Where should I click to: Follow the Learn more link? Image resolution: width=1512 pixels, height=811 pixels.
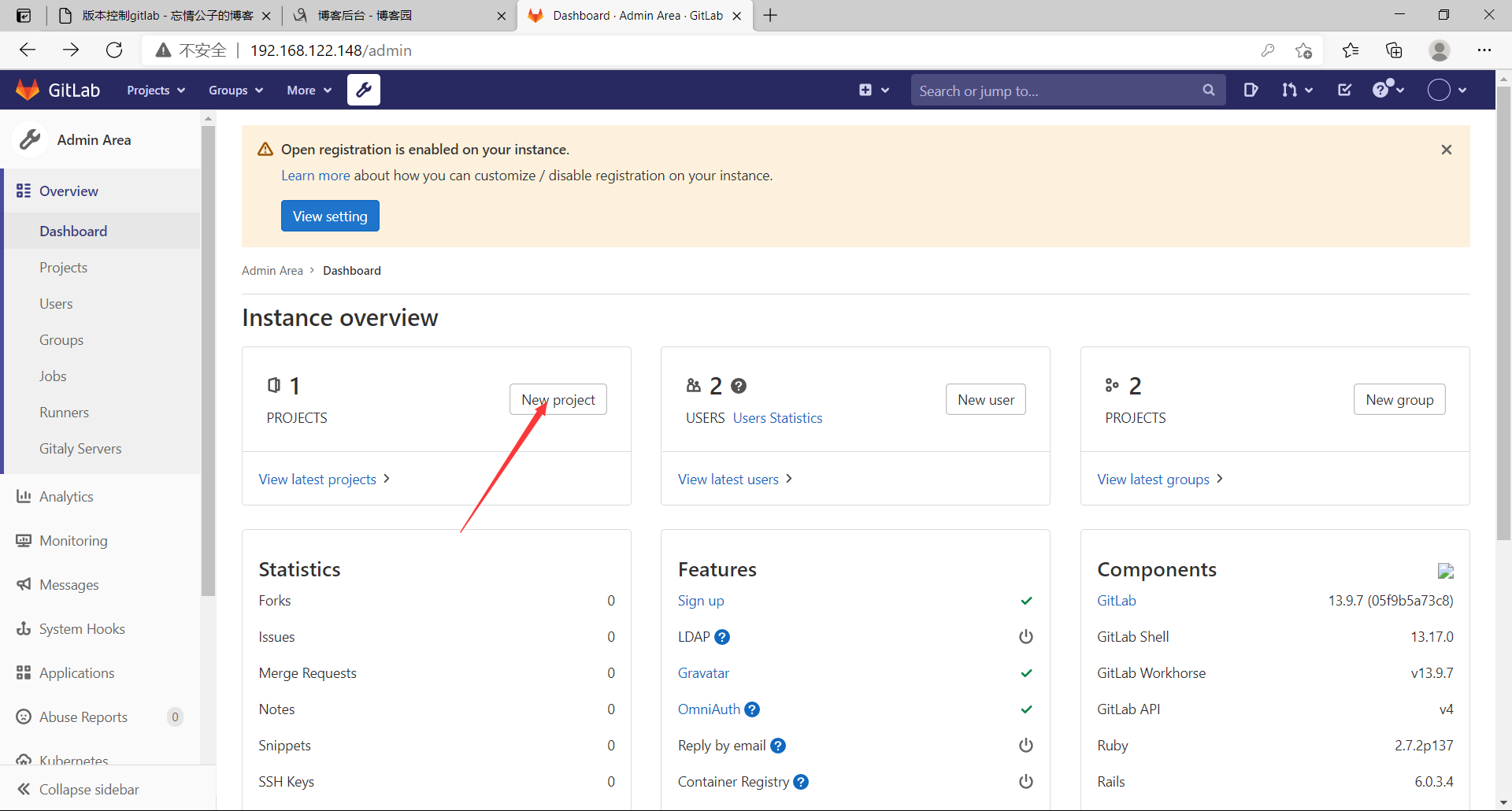click(316, 176)
